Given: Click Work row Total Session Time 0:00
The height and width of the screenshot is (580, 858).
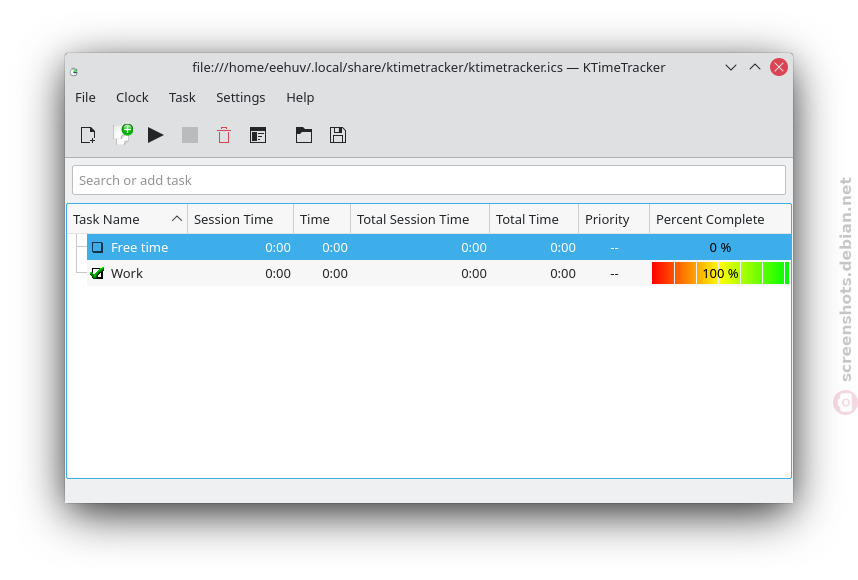Looking at the screenshot, I should [x=473, y=274].
